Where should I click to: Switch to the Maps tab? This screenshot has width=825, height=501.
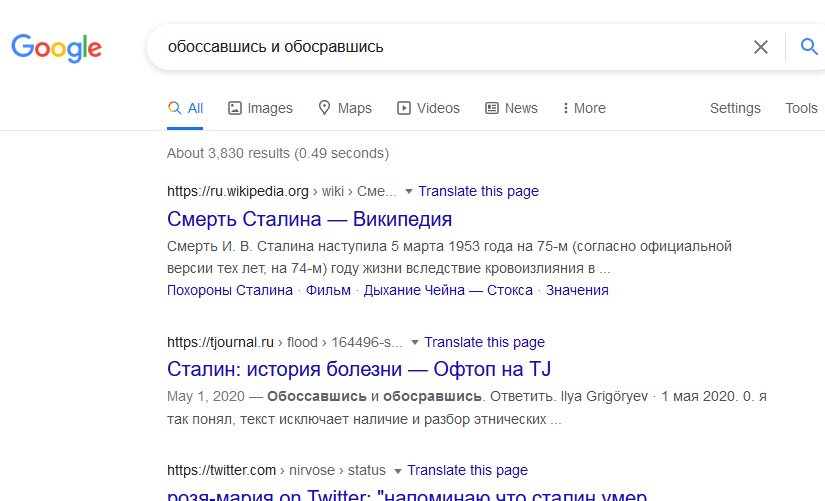(345, 108)
